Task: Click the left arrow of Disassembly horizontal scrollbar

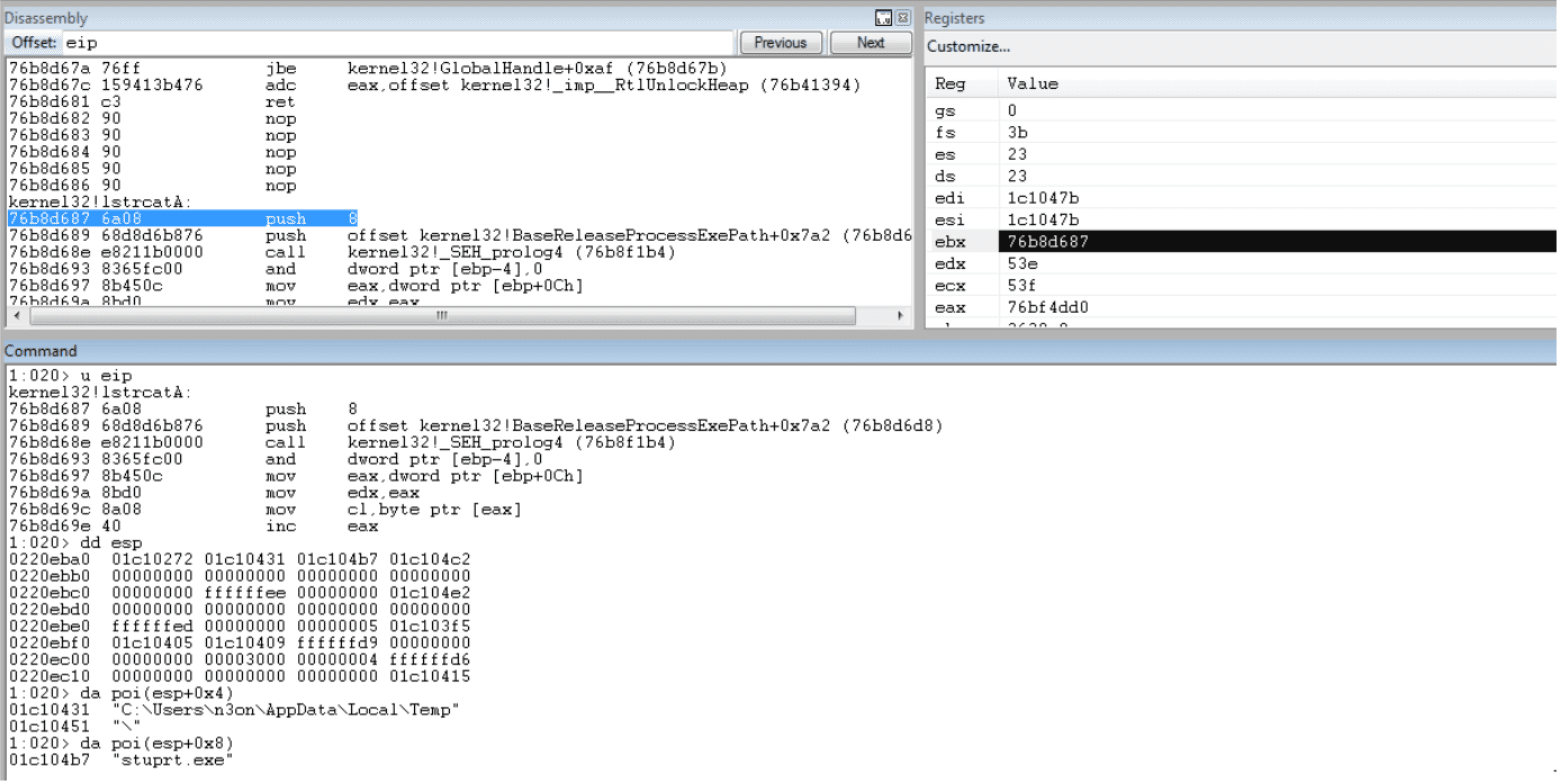Action: (18, 316)
